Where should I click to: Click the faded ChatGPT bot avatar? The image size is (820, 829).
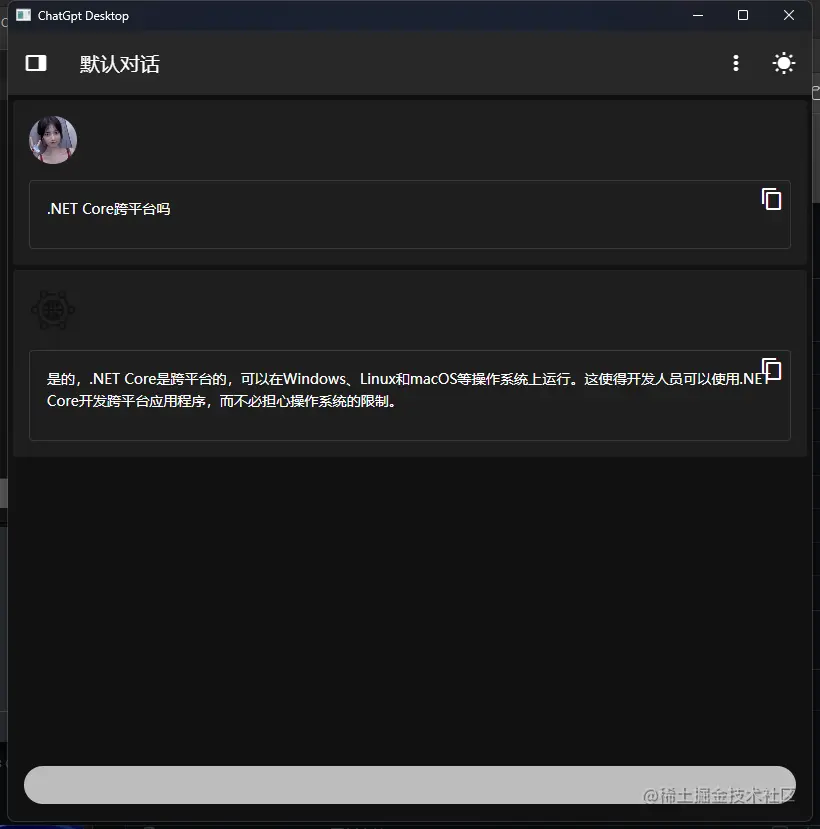[53, 310]
